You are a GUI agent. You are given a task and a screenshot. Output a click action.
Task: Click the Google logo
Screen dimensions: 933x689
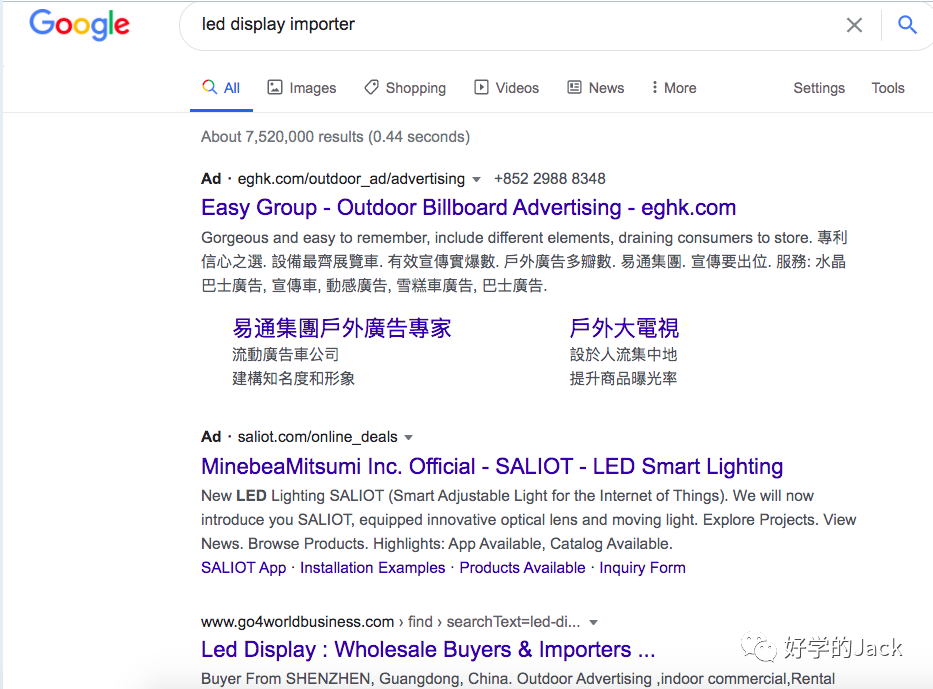(79, 24)
